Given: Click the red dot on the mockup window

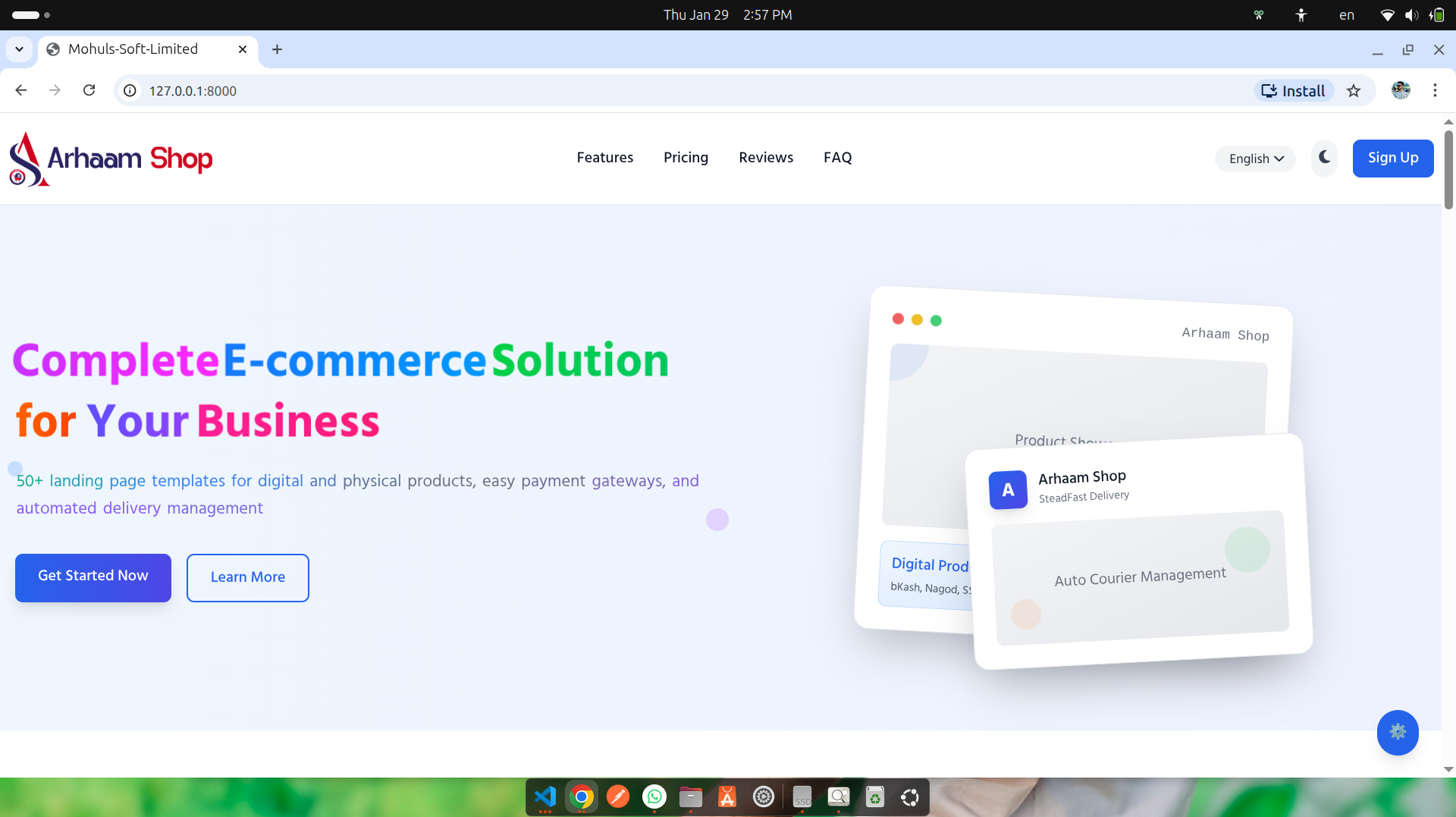Looking at the screenshot, I should 898,319.
